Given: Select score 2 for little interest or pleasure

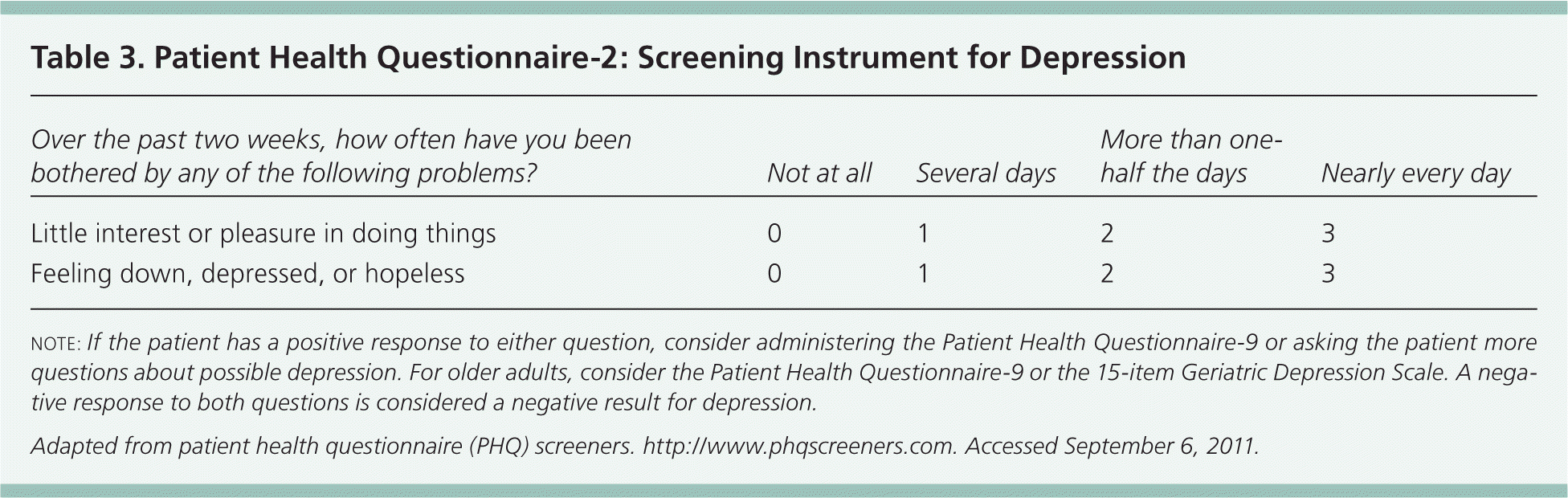Looking at the screenshot, I should click(1107, 234).
